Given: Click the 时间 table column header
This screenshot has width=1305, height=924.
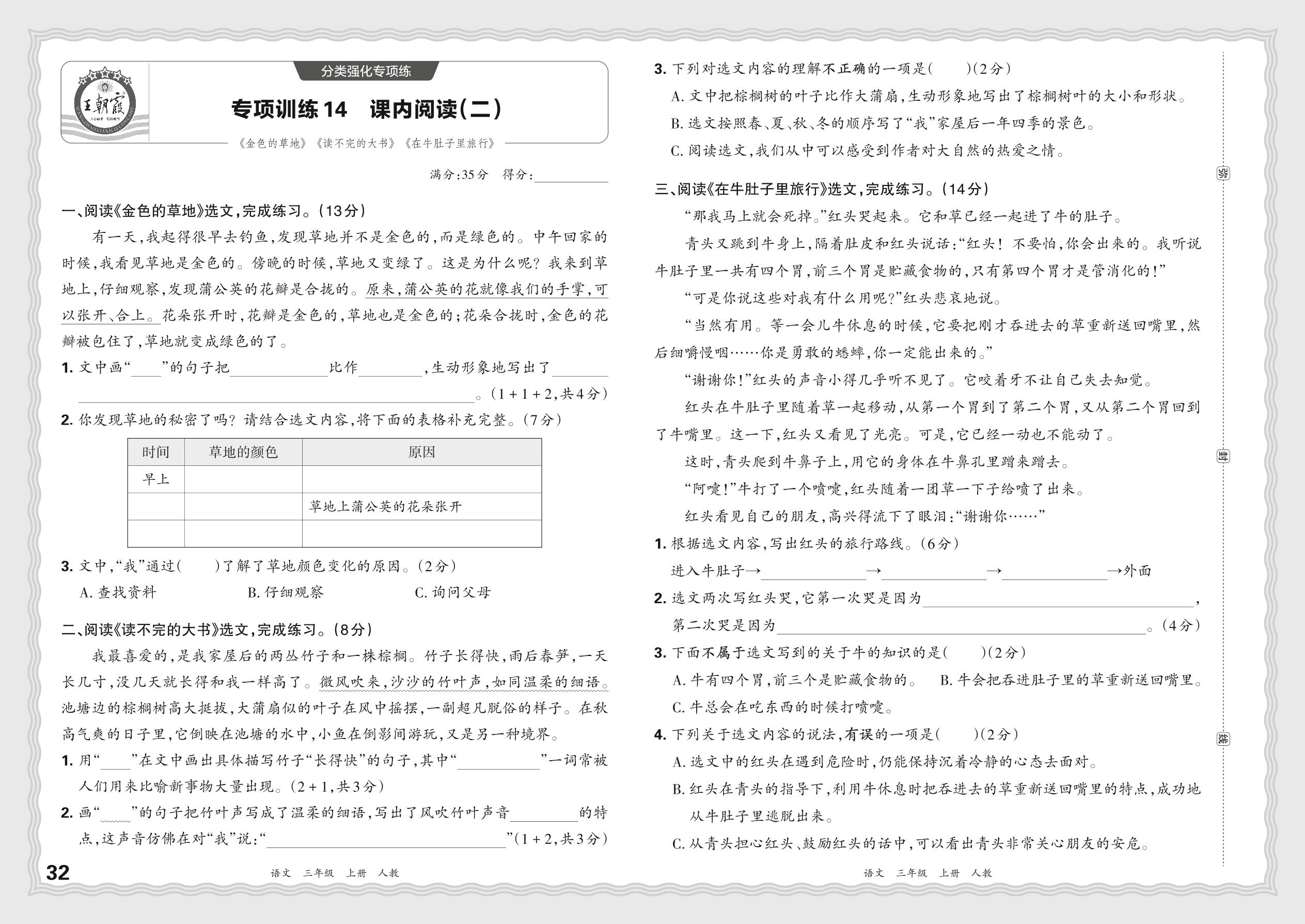Looking at the screenshot, I should tap(156, 452).
